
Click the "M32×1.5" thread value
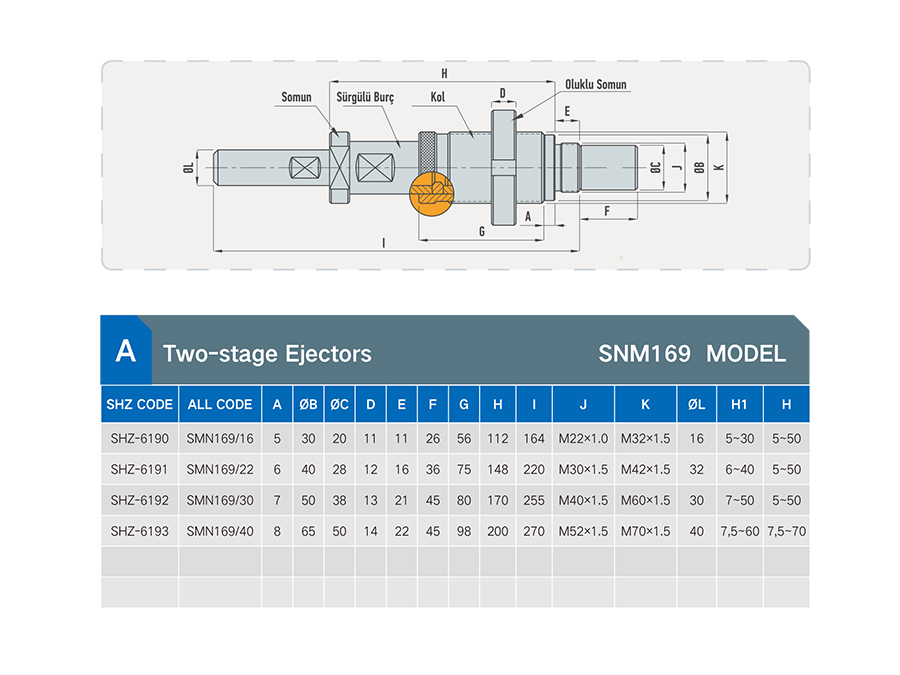[x=645, y=439]
